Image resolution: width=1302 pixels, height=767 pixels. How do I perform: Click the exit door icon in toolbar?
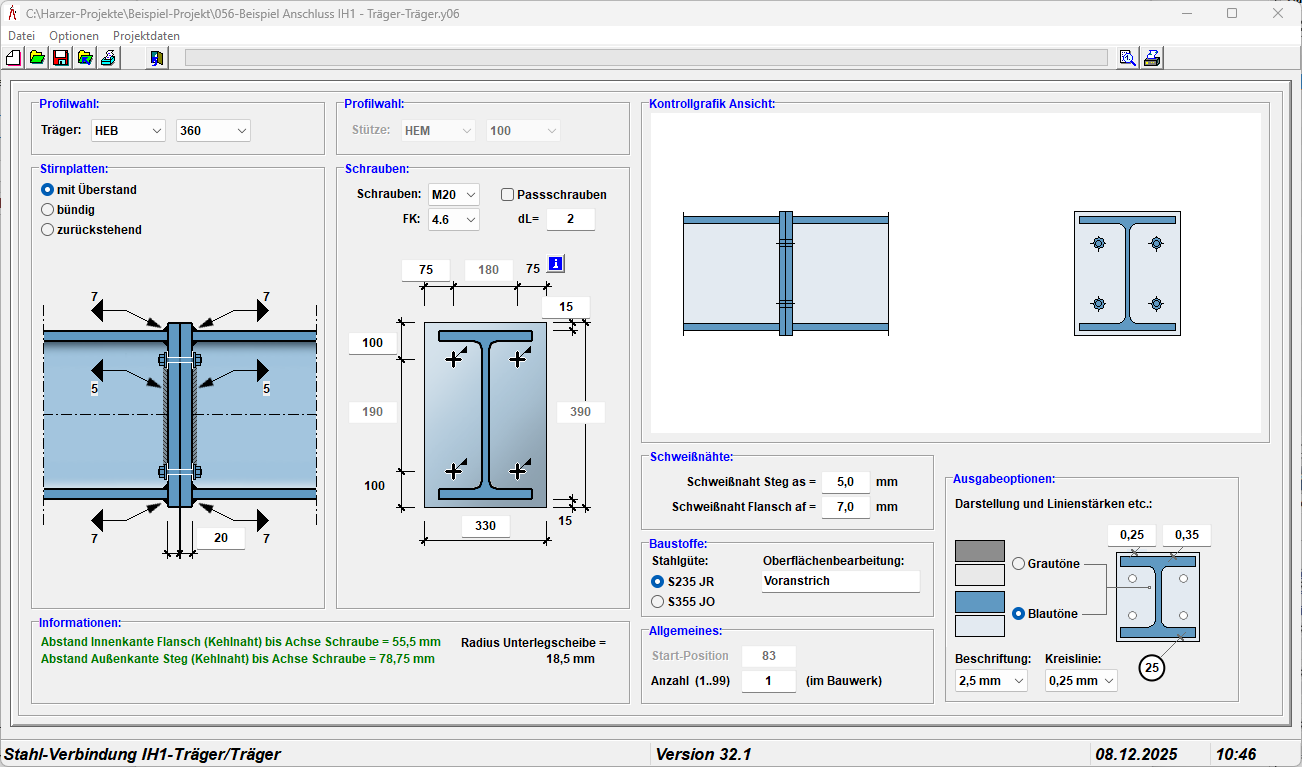[157, 58]
